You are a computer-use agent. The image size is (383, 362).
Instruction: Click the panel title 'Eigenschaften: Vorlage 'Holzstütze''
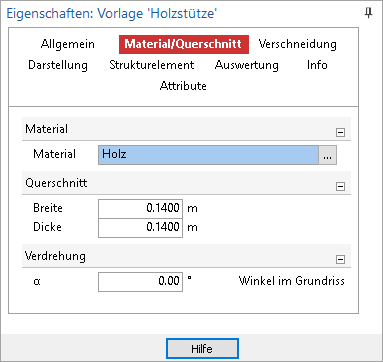point(112,14)
